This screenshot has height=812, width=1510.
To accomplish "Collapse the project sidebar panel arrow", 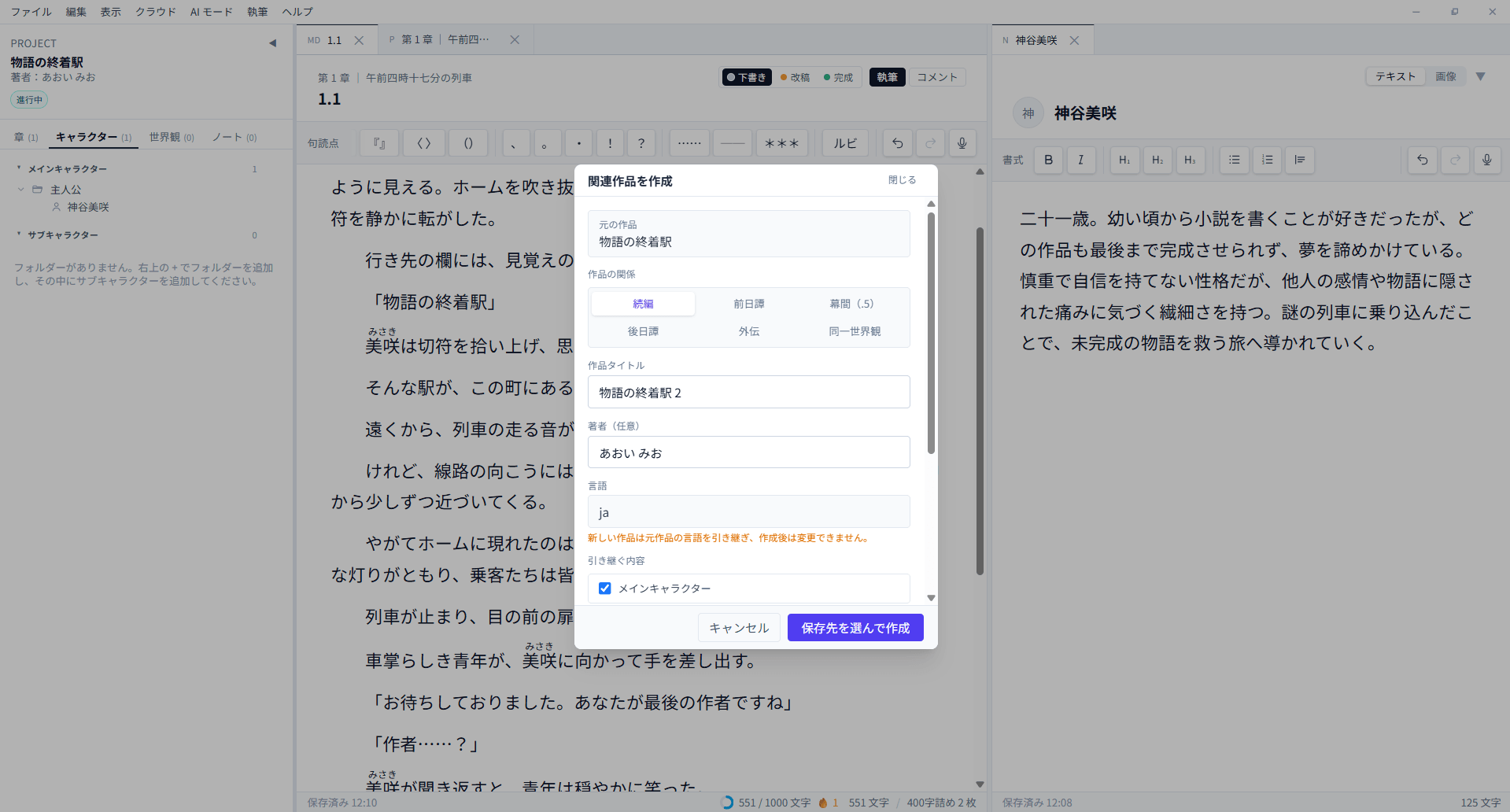I will click(x=272, y=43).
